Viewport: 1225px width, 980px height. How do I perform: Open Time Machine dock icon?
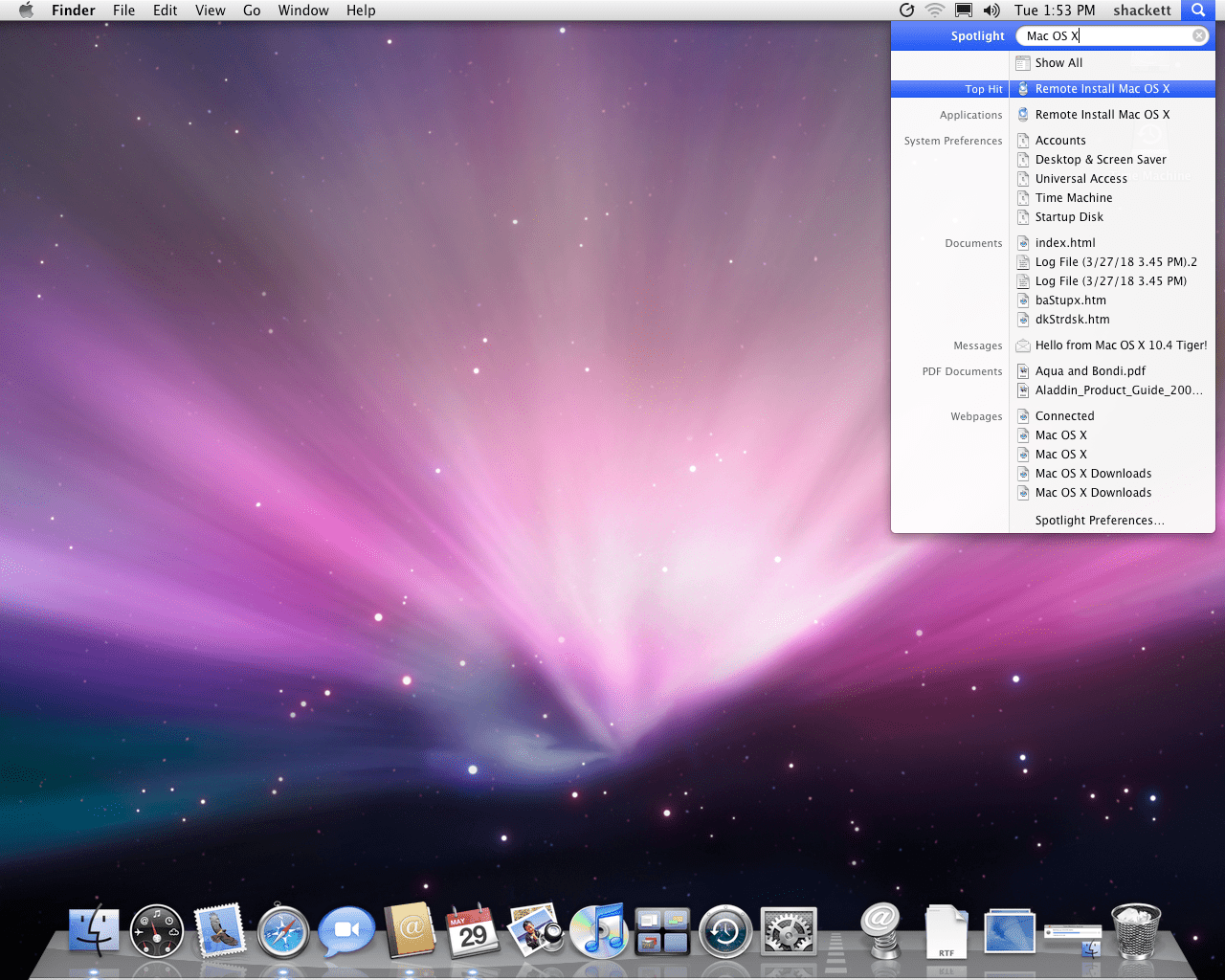point(724,931)
